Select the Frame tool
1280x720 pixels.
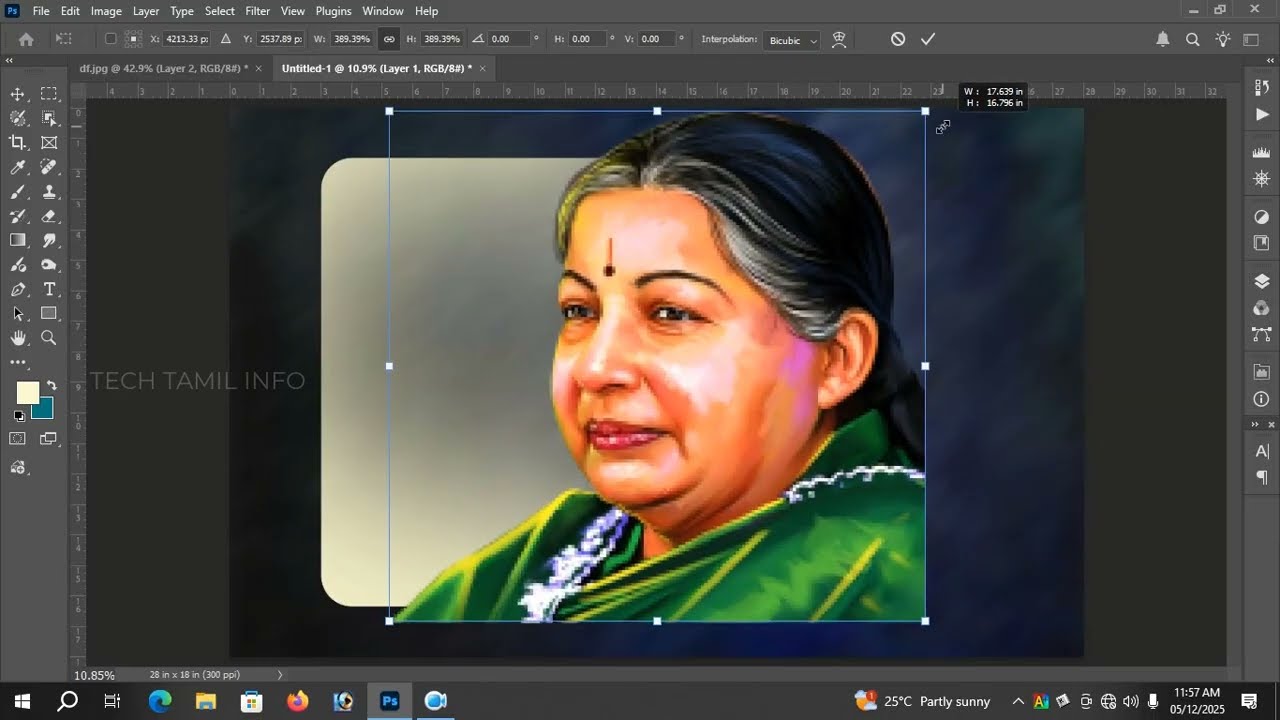tap(48, 143)
